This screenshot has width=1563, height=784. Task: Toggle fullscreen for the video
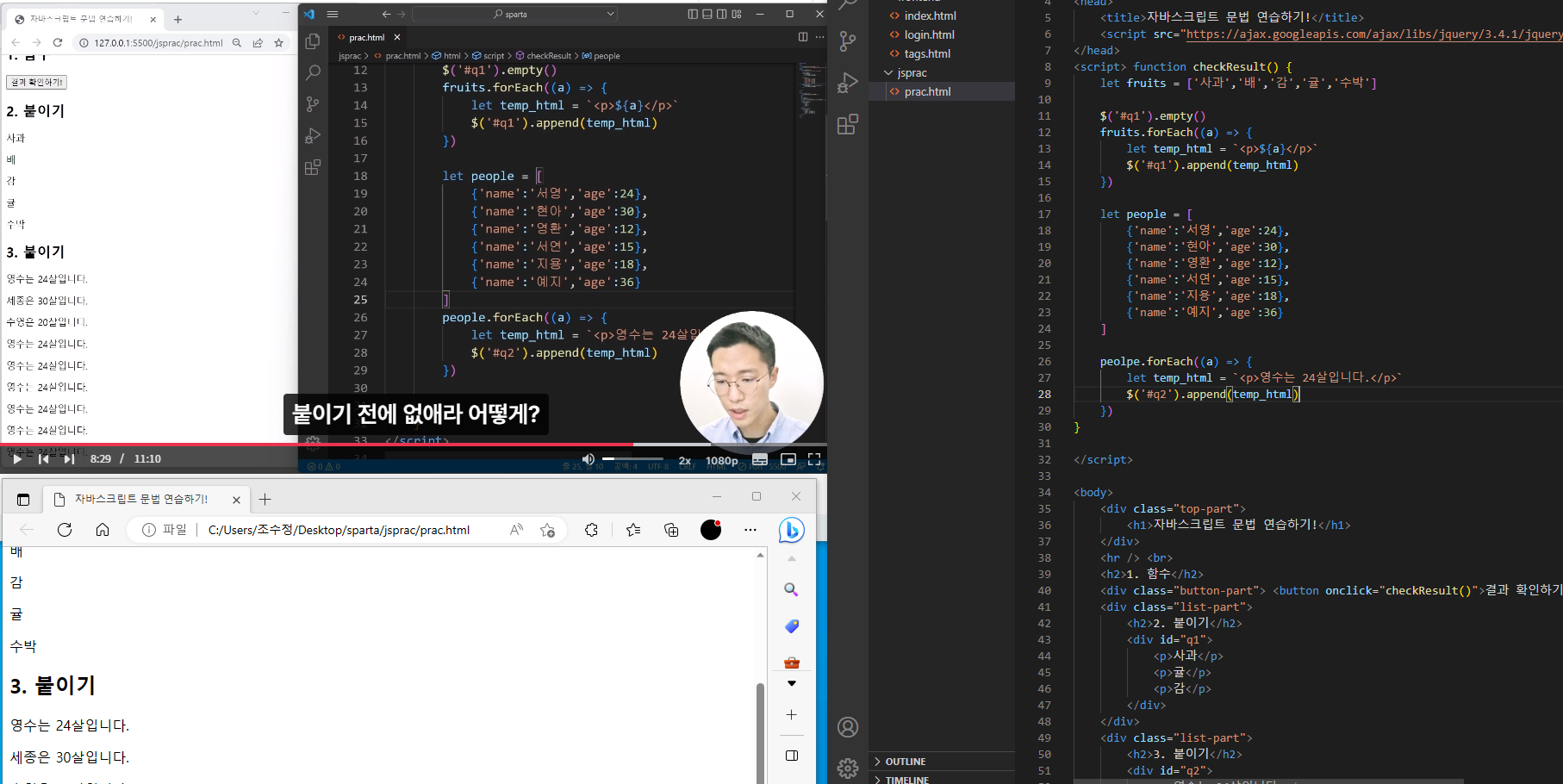[814, 460]
